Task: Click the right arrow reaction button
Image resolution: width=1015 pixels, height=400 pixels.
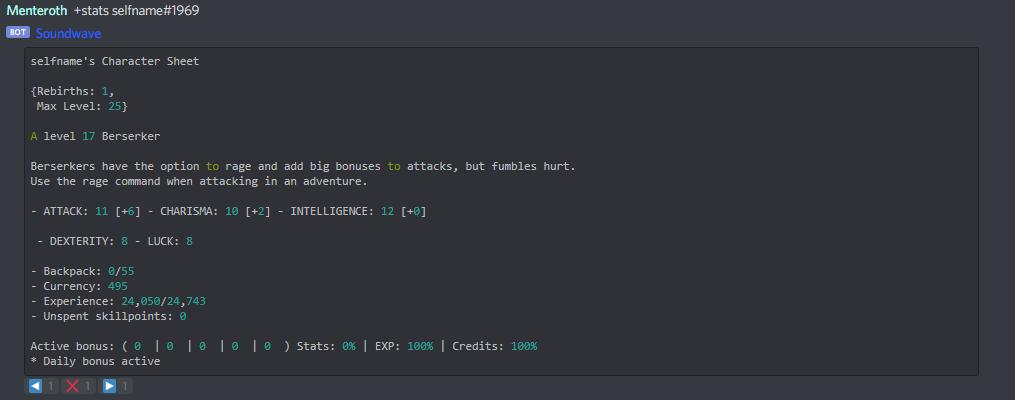Action: click(116, 386)
